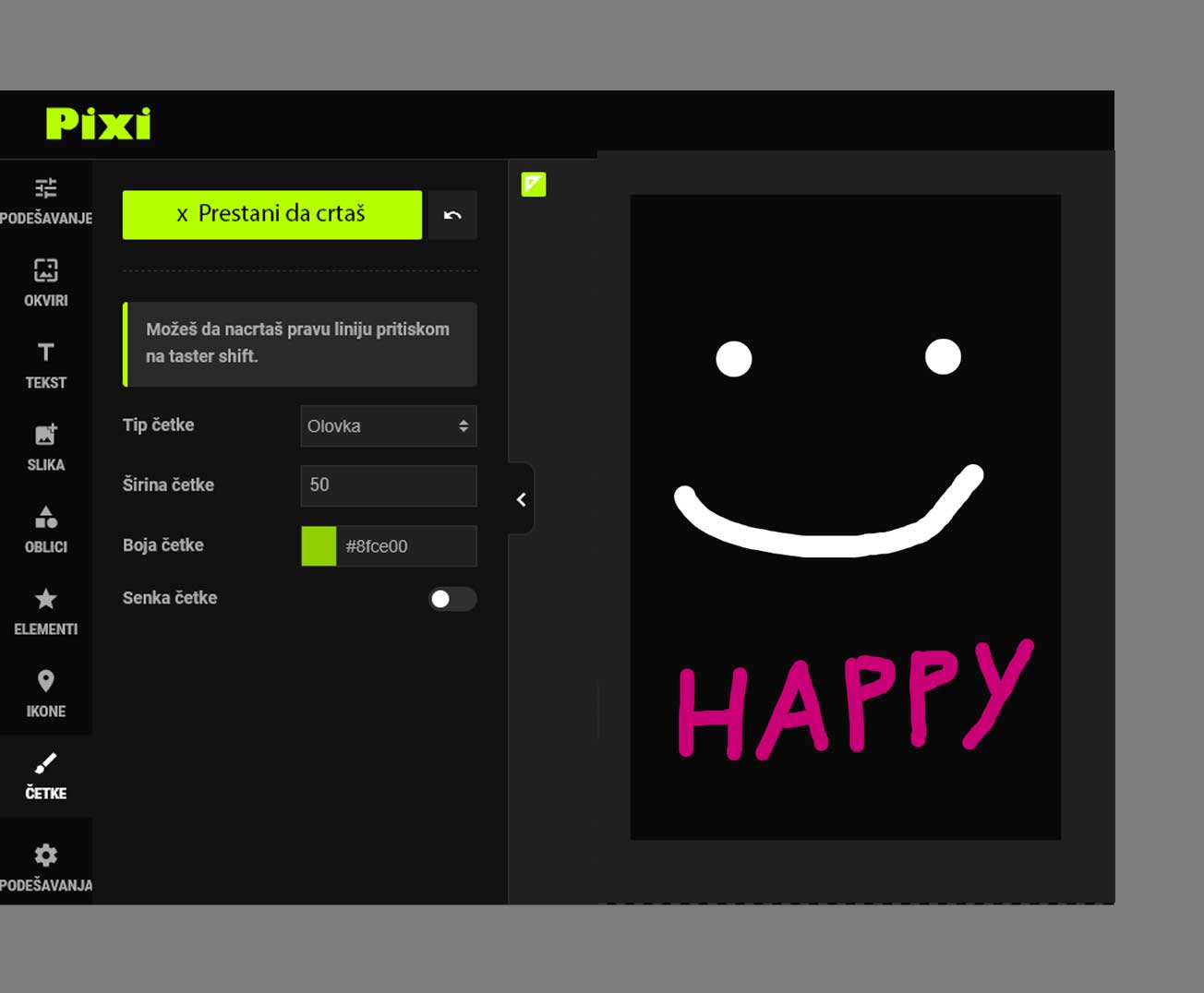Select the Tekst tool
Image resolution: width=1204 pixels, height=993 pixels.
pyautogui.click(x=45, y=365)
